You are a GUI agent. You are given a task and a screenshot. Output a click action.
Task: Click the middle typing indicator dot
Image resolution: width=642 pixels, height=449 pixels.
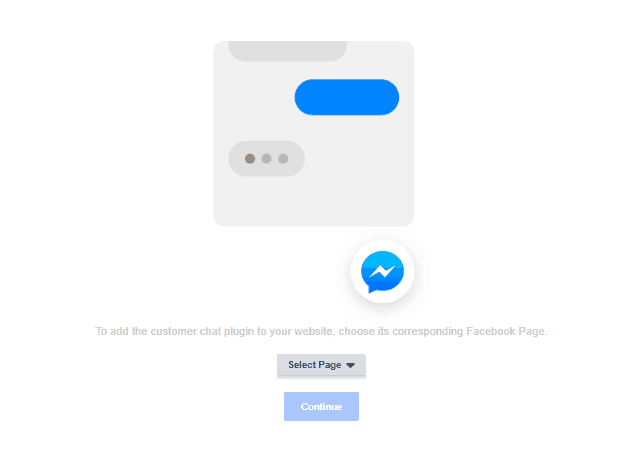pos(267,158)
